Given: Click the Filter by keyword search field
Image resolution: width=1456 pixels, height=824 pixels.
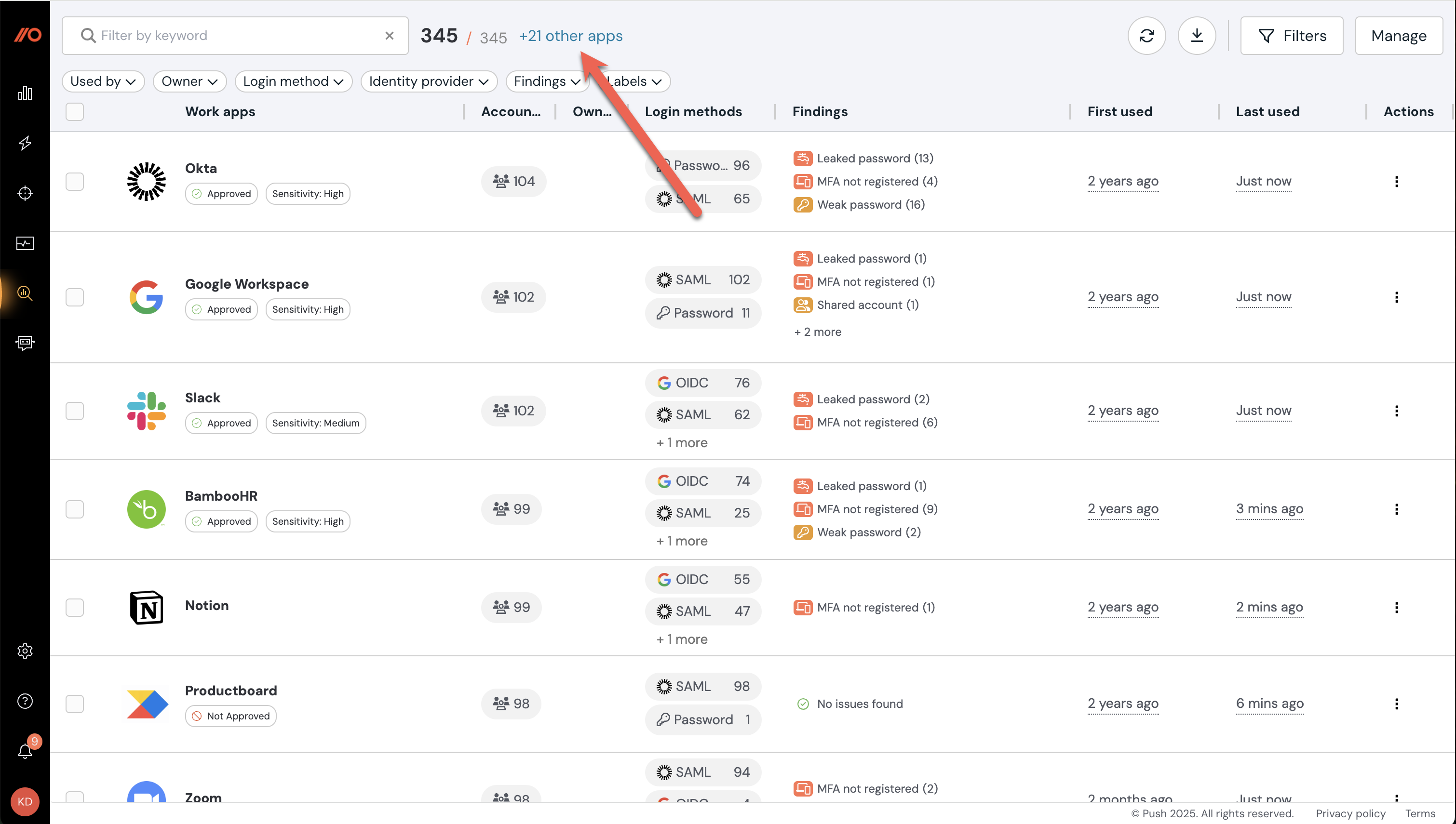Looking at the screenshot, I should (235, 36).
